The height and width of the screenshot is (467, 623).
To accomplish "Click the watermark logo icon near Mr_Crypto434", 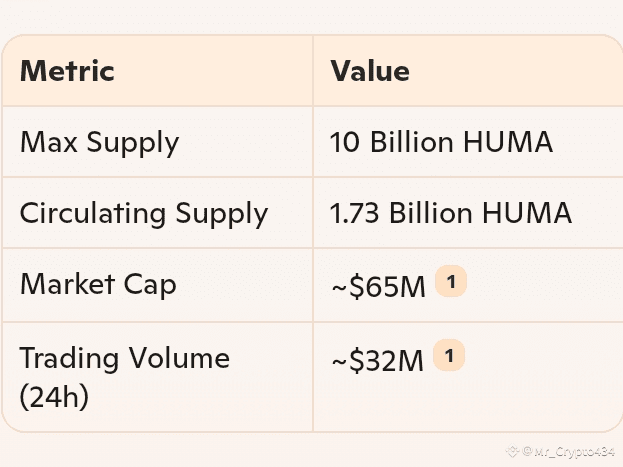I will click(513, 451).
